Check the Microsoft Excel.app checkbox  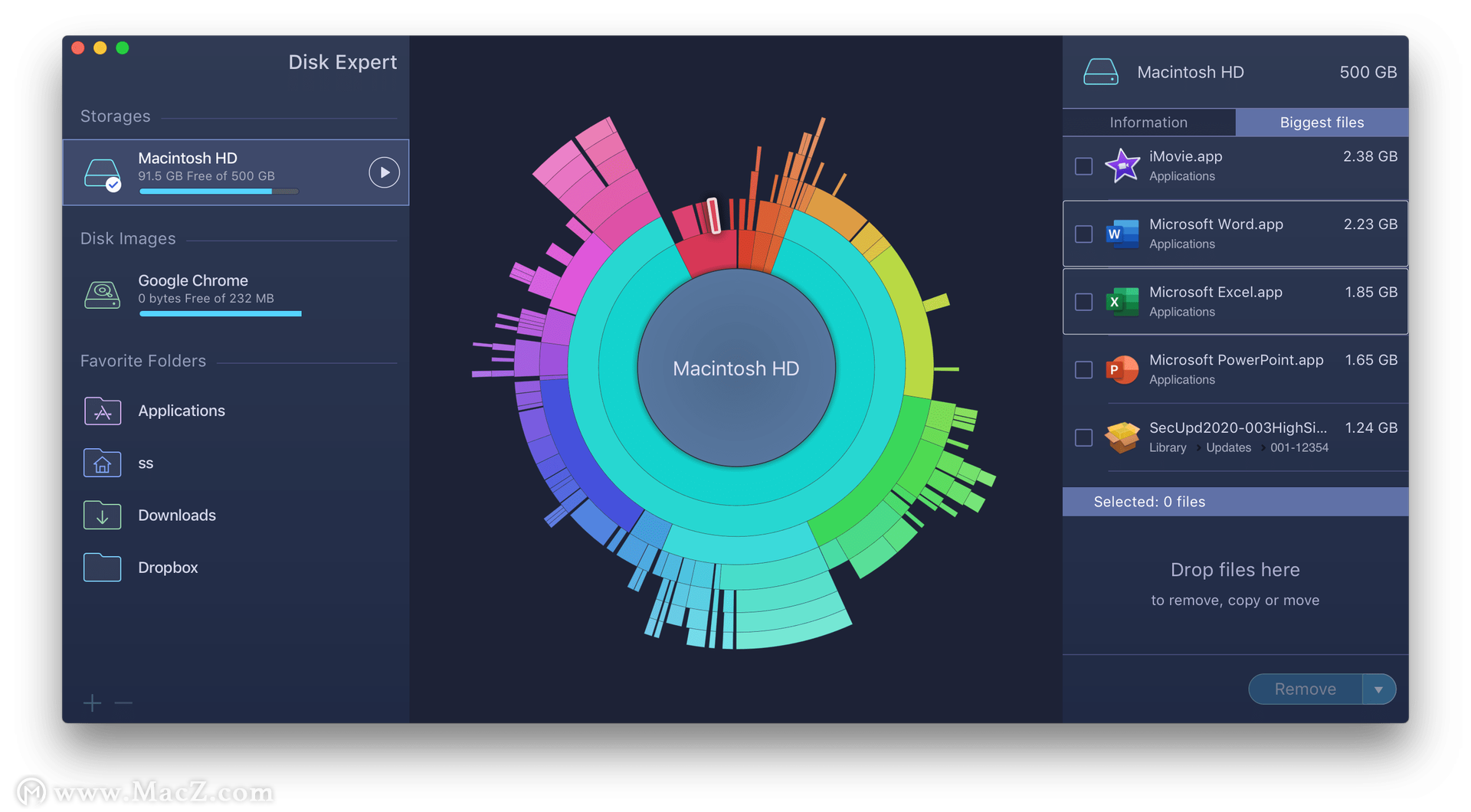[x=1083, y=302]
